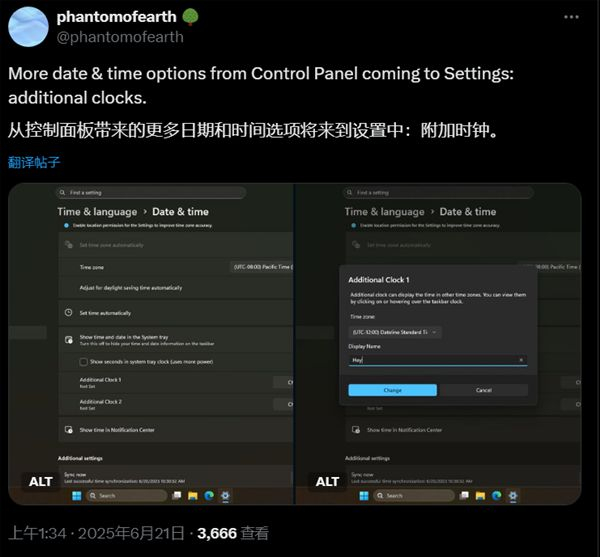Select Date & time breadcrumb in right image
Screen dimensions: 600x557
point(468,212)
